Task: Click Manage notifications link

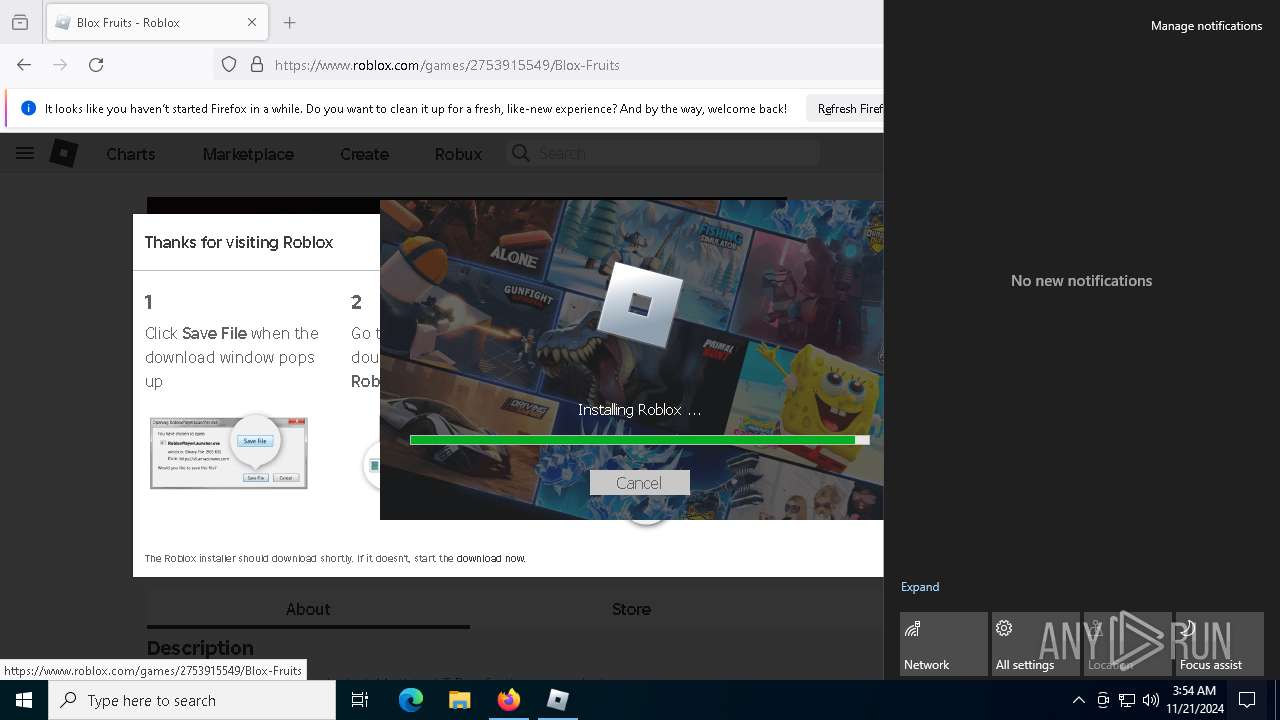Action: pos(1206,26)
